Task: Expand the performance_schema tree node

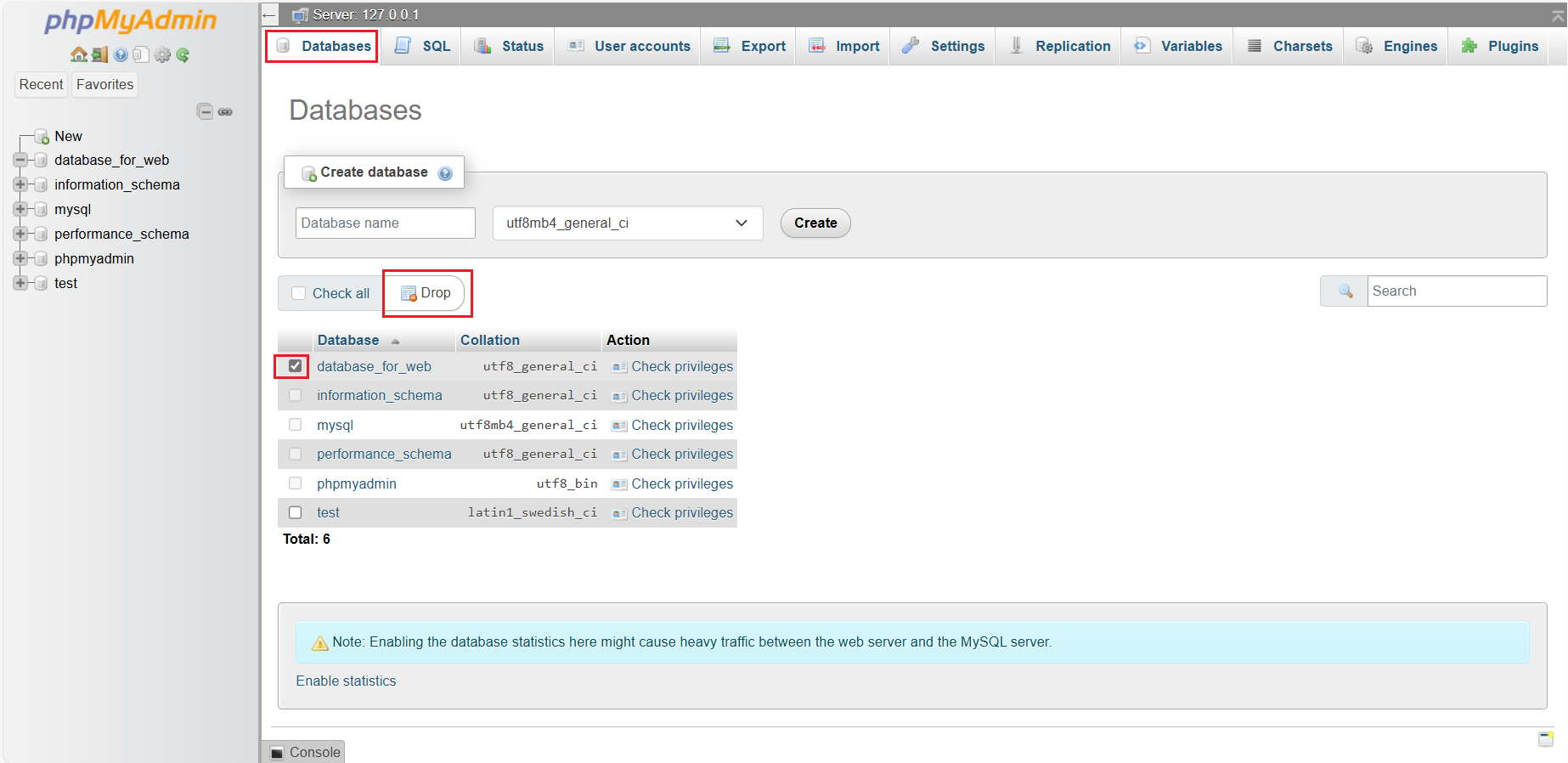Action: click(x=20, y=234)
